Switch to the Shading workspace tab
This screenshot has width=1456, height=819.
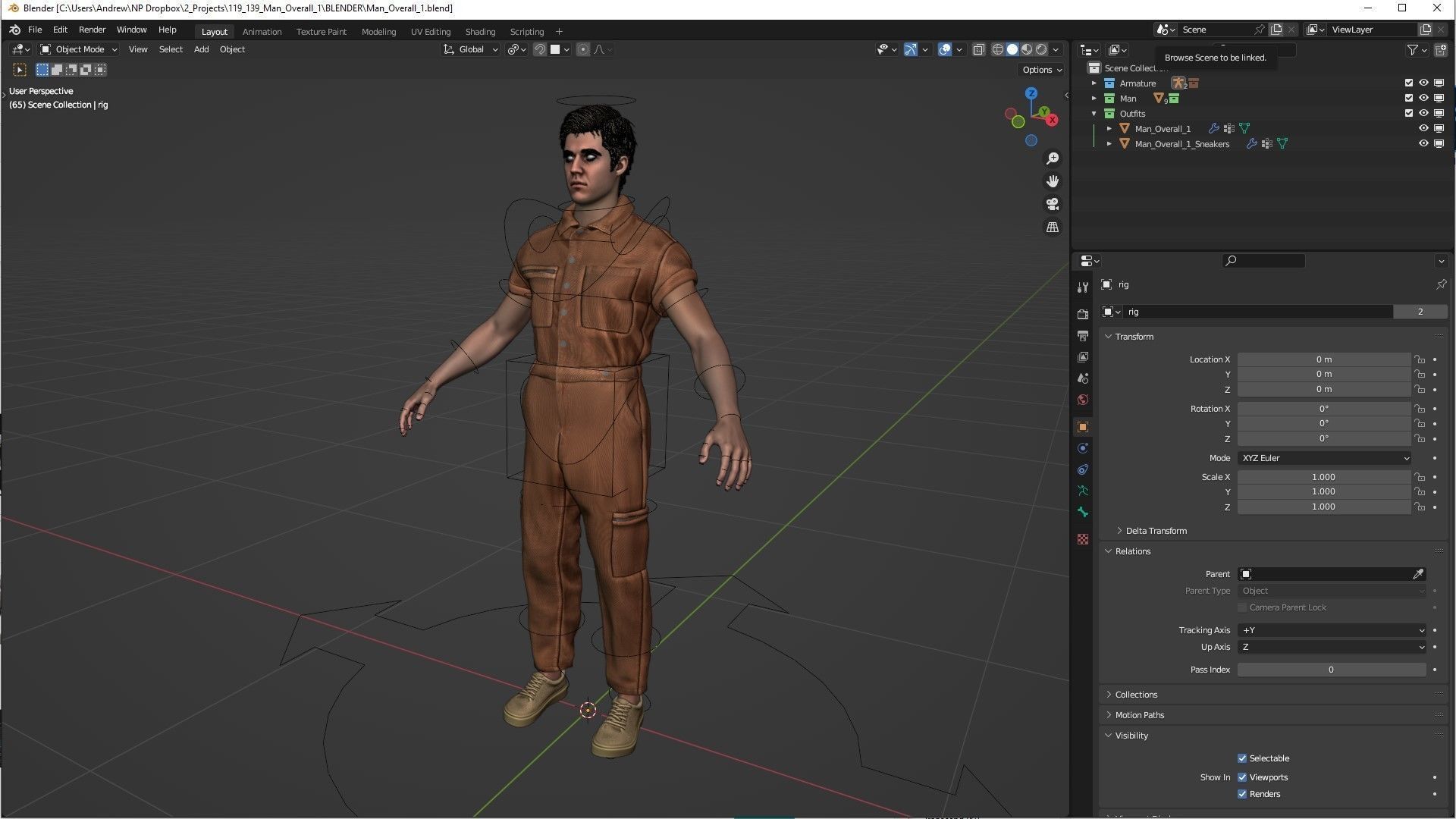click(x=480, y=32)
